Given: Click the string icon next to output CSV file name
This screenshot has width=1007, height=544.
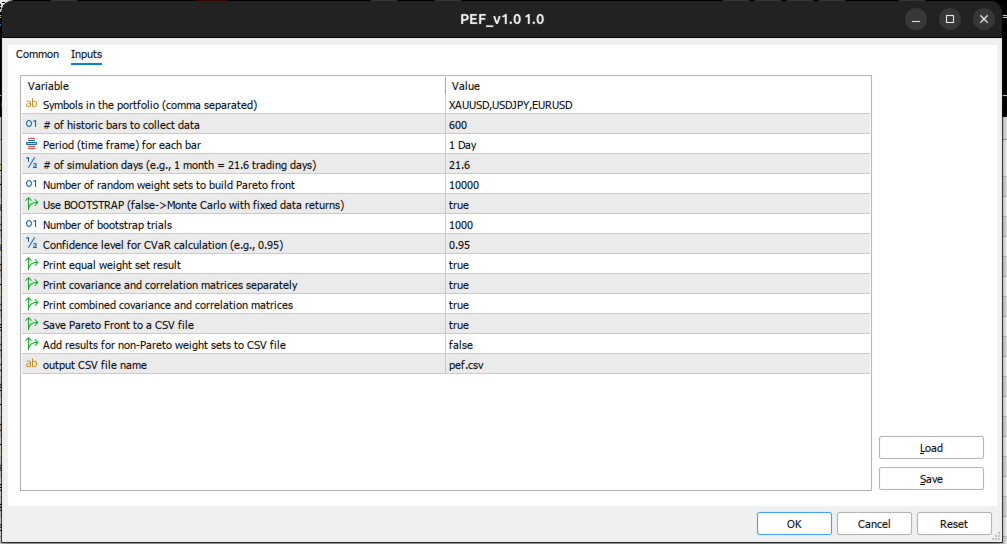Looking at the screenshot, I should point(31,364).
